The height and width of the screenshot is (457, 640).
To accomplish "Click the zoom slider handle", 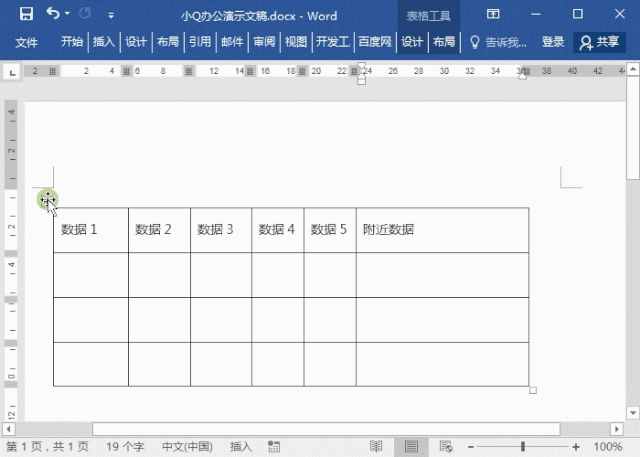I will 523,446.
